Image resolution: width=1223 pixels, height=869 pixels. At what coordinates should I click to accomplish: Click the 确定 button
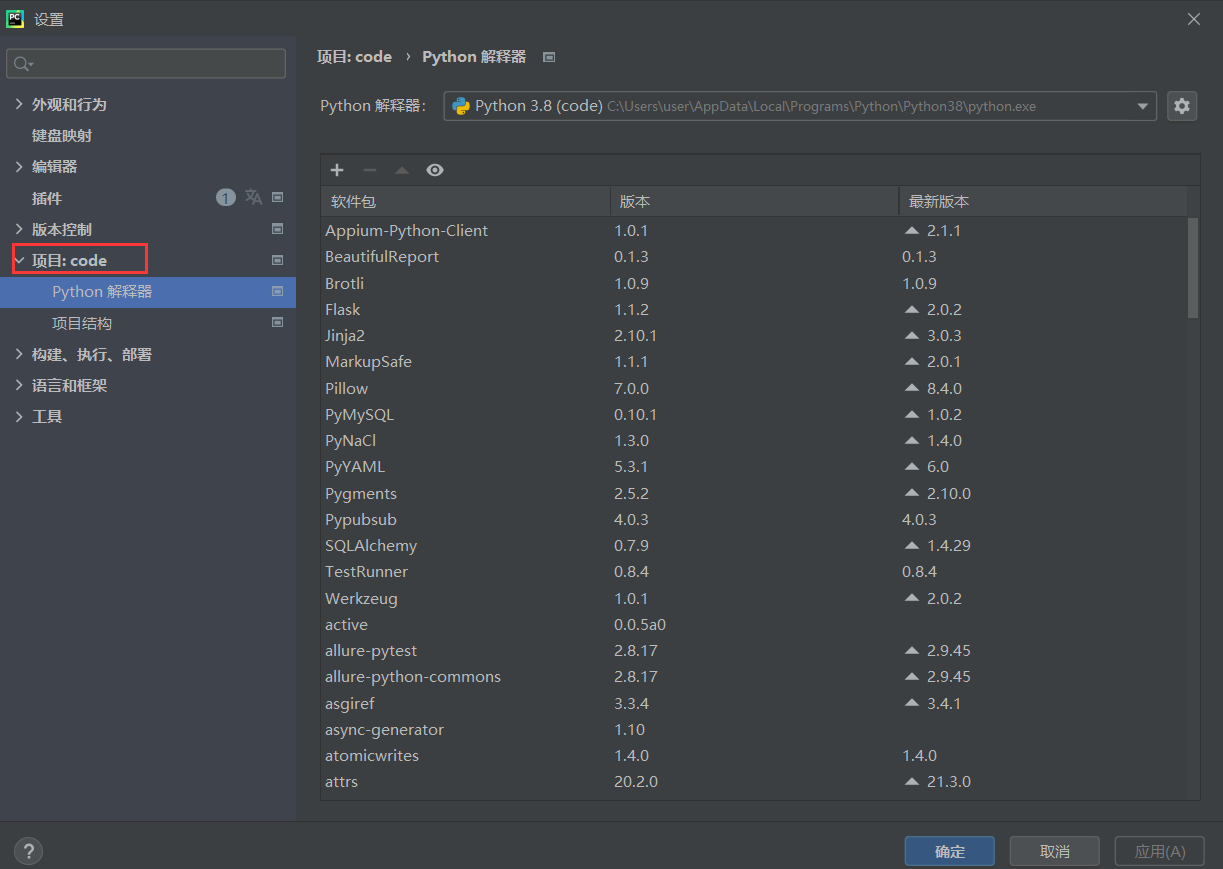point(950,851)
